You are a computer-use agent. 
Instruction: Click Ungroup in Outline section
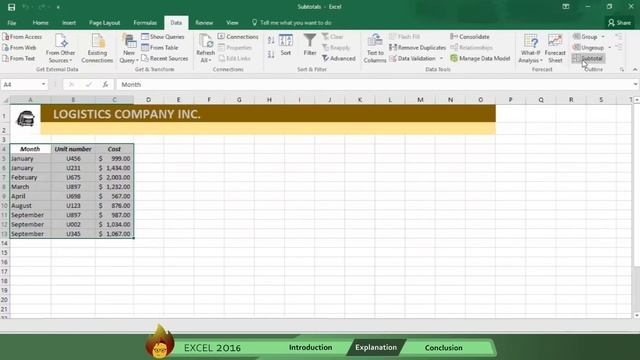588,48
